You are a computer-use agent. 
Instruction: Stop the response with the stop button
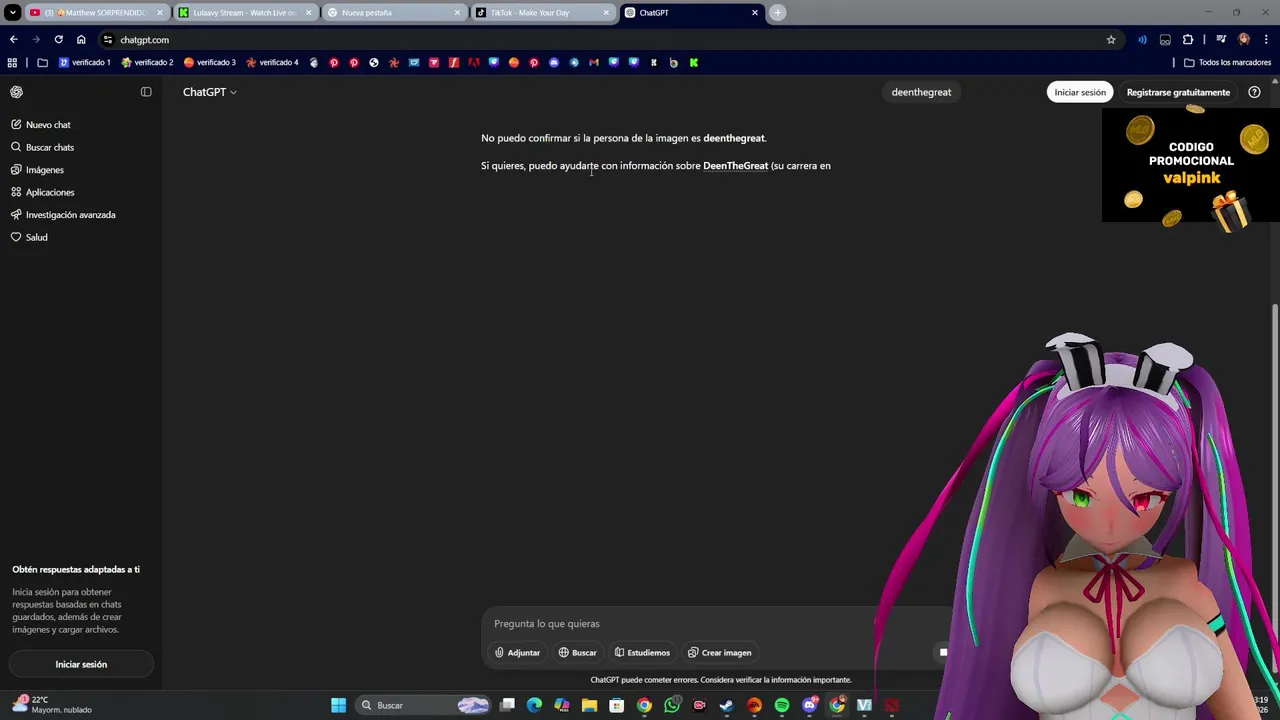coord(942,652)
